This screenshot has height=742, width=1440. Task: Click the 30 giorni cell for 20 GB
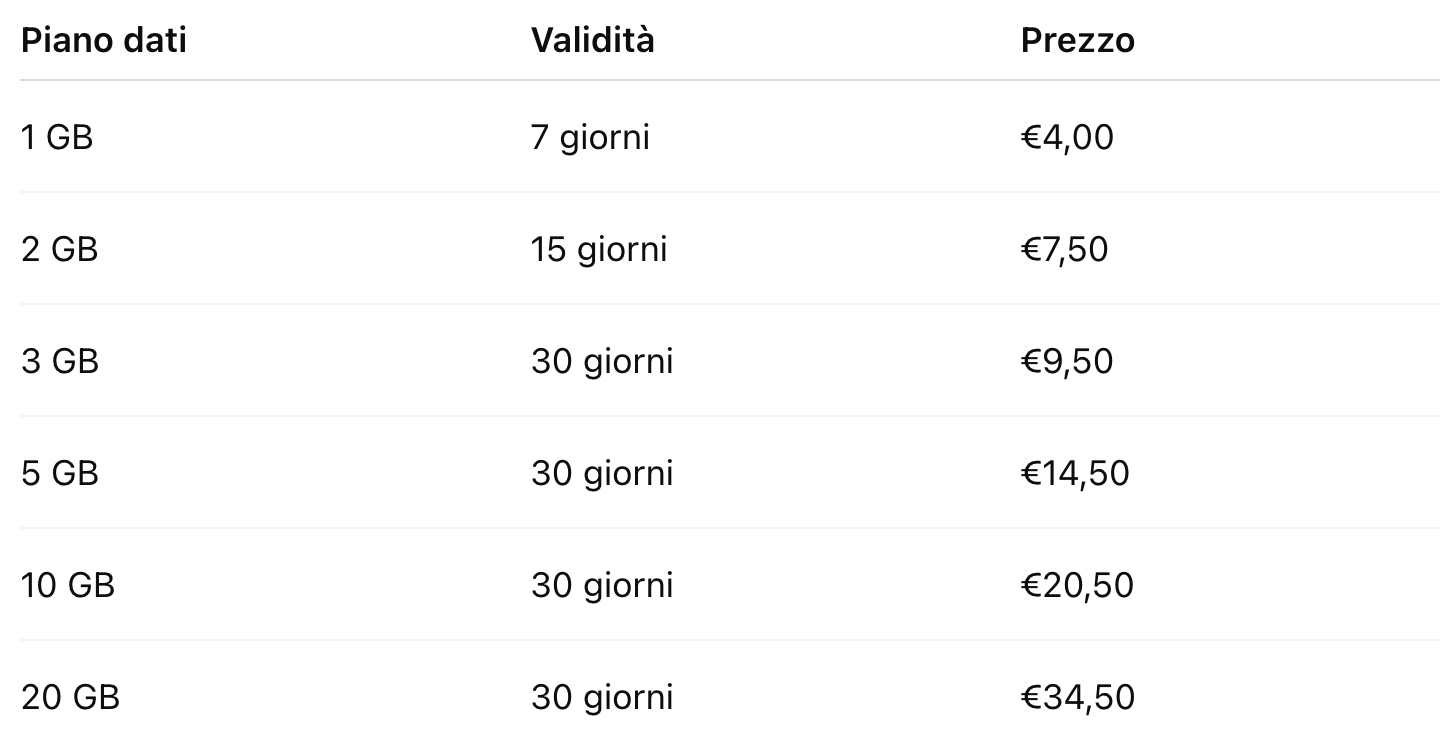coord(602,697)
